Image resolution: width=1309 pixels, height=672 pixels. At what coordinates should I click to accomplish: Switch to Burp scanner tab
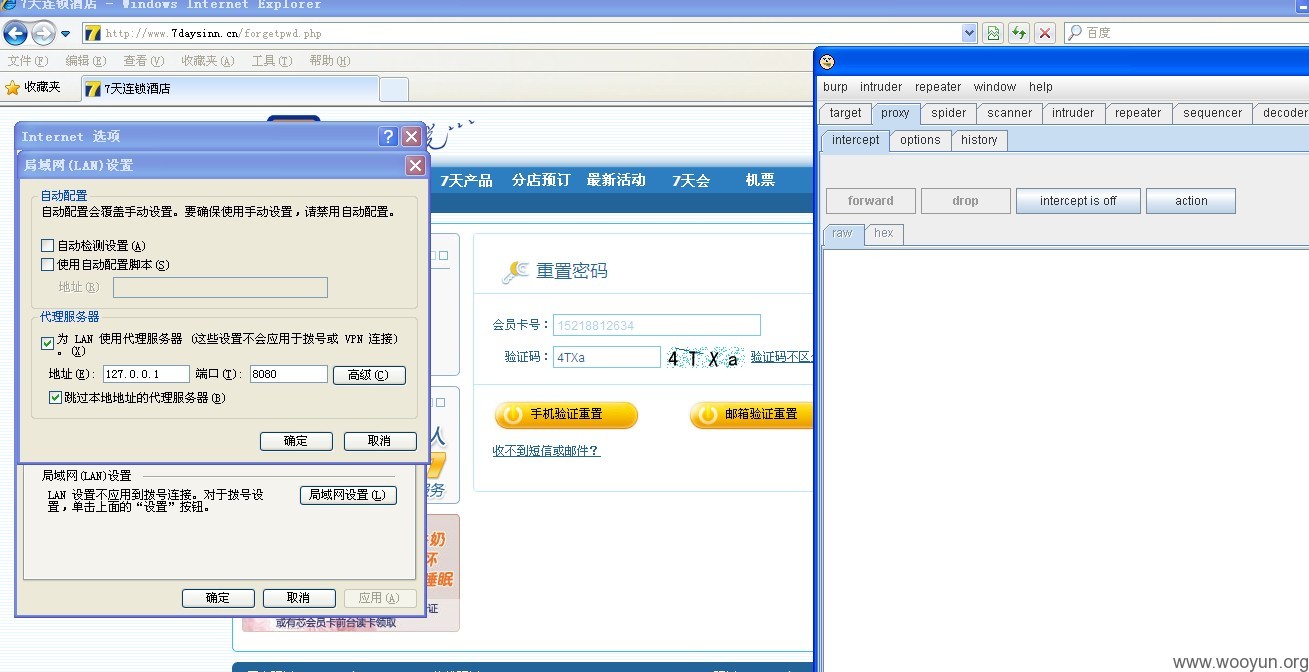point(1010,113)
